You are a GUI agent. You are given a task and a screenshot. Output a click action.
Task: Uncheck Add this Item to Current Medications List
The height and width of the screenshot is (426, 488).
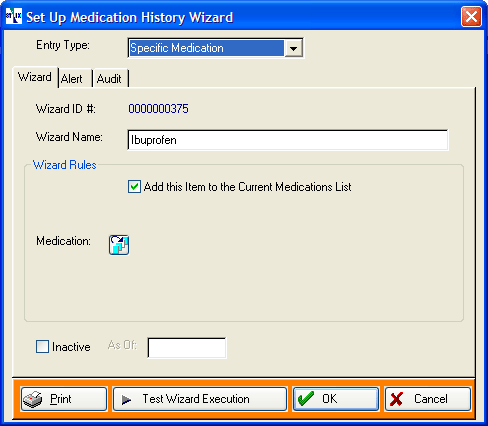click(x=134, y=187)
